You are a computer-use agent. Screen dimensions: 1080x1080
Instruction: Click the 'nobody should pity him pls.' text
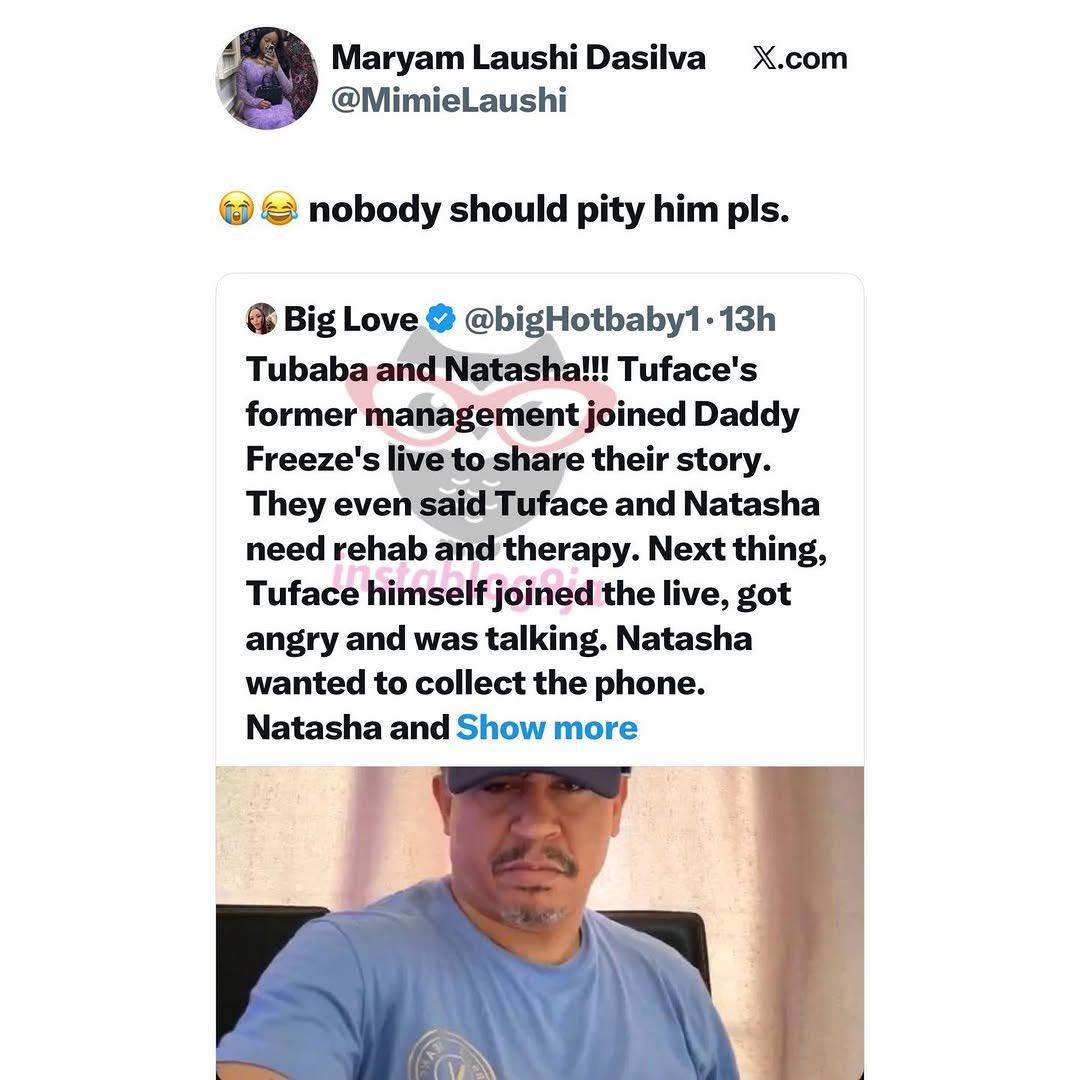pyautogui.click(x=549, y=209)
